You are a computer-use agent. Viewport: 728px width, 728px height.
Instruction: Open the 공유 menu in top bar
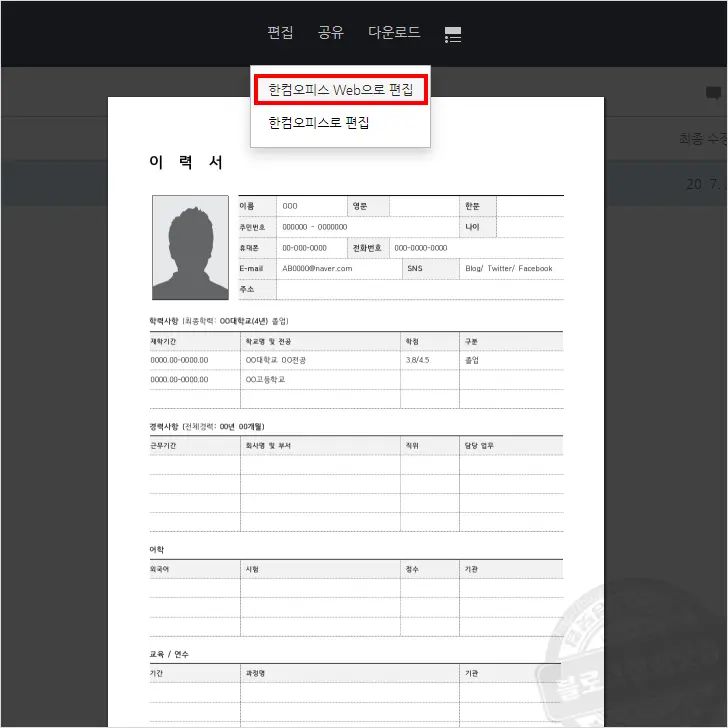[331, 32]
